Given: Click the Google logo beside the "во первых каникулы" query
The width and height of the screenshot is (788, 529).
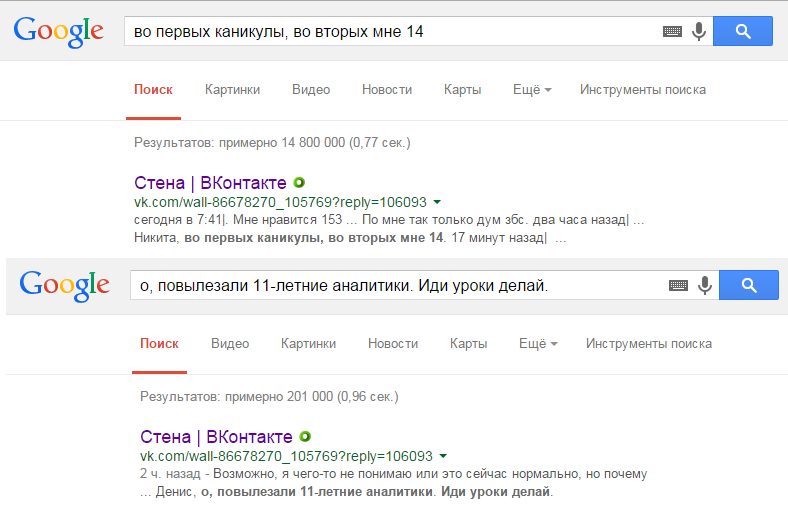Looking at the screenshot, I should pyautogui.click(x=58, y=31).
